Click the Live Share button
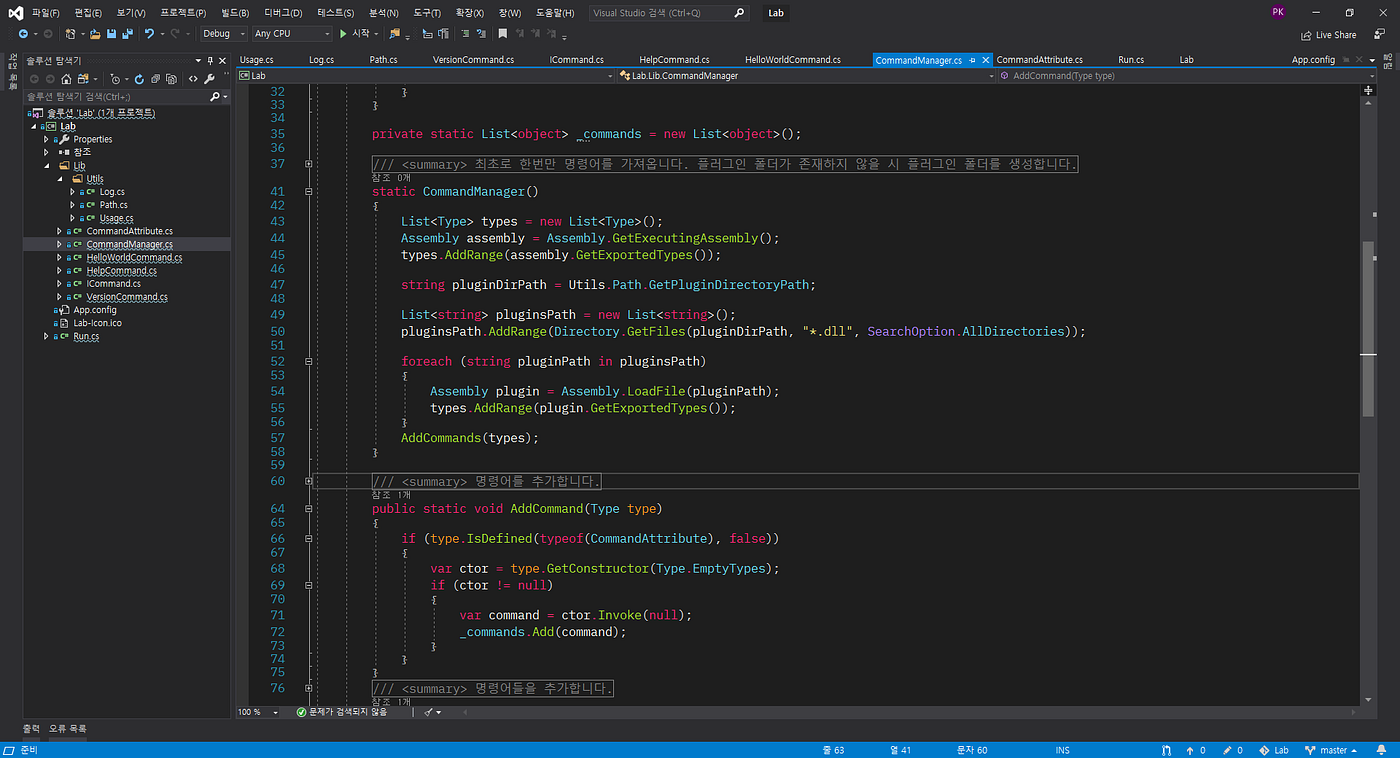 (x=1329, y=35)
